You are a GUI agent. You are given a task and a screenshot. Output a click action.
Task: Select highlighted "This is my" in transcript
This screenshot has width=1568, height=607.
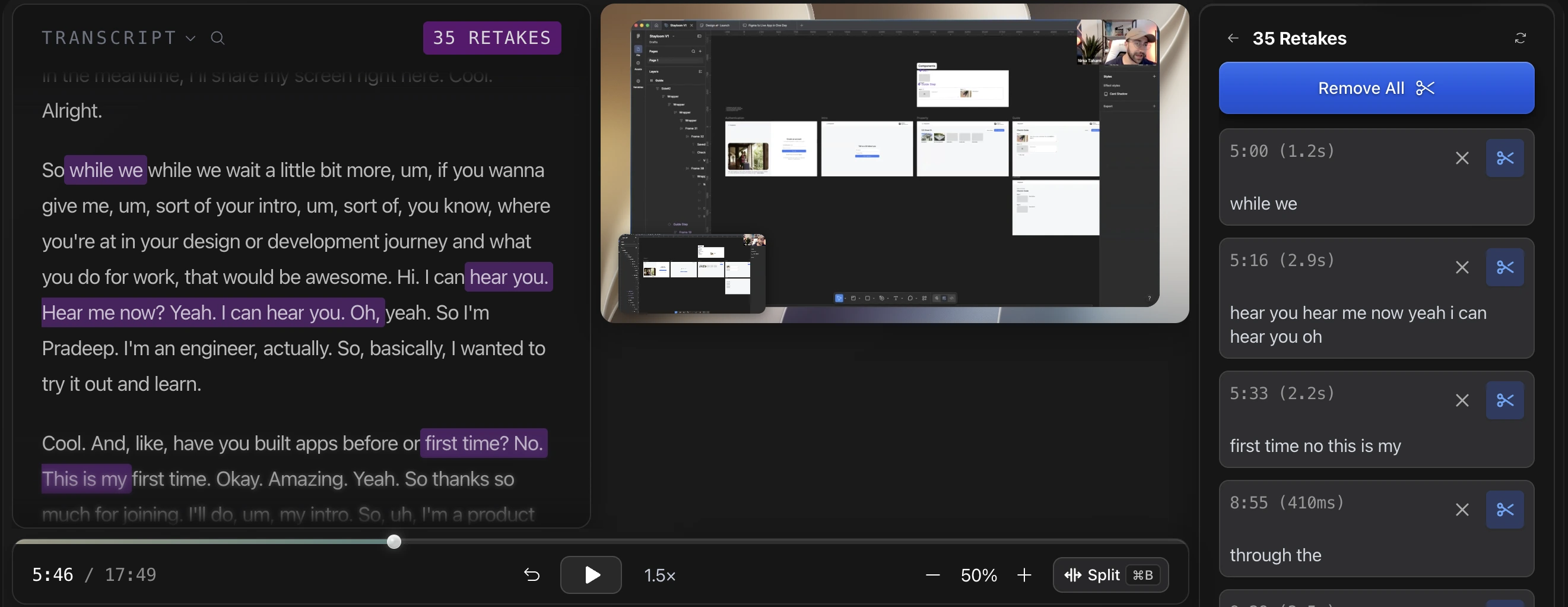coord(87,479)
